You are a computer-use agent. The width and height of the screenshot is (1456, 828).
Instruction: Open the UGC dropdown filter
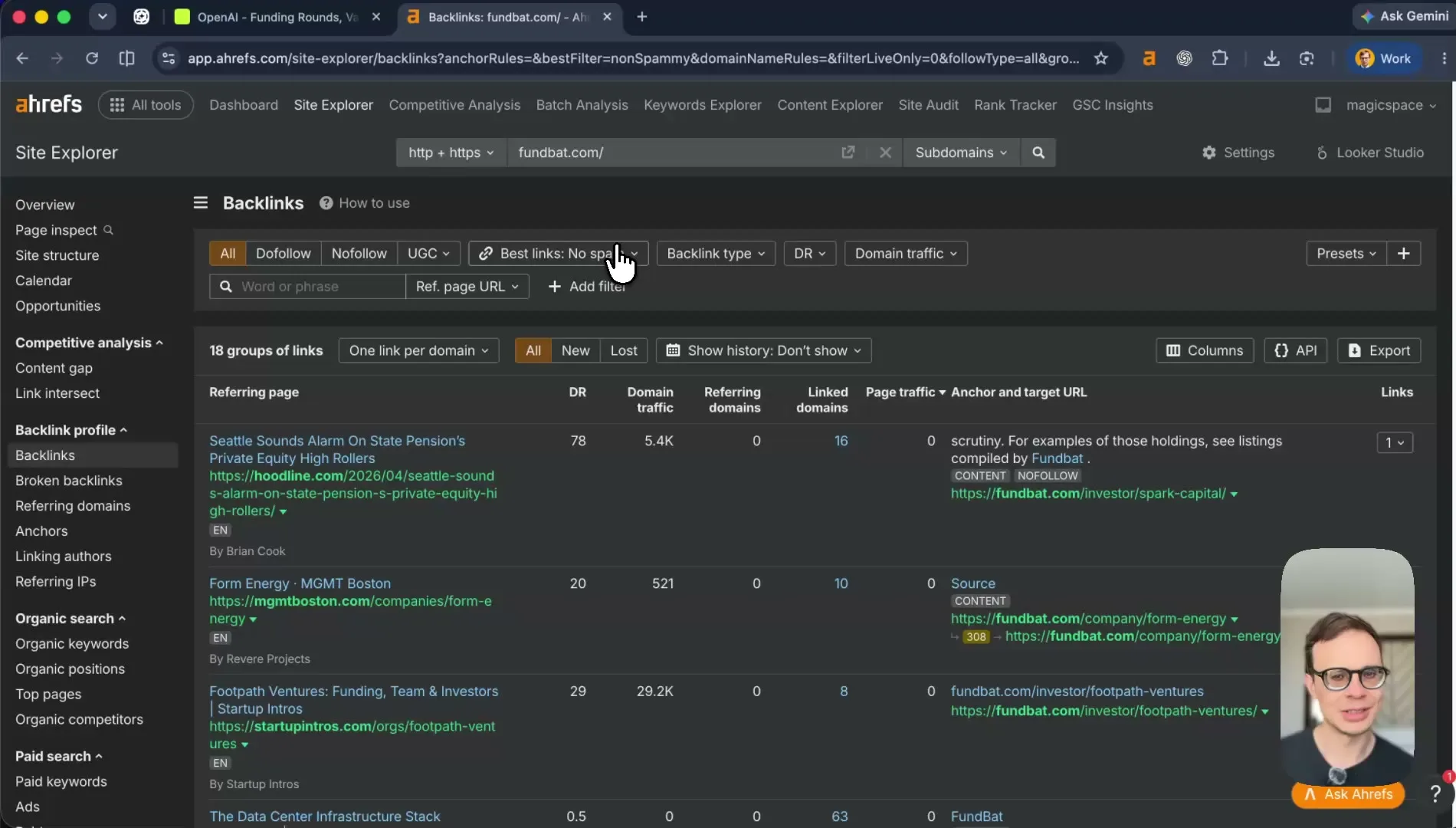click(429, 254)
